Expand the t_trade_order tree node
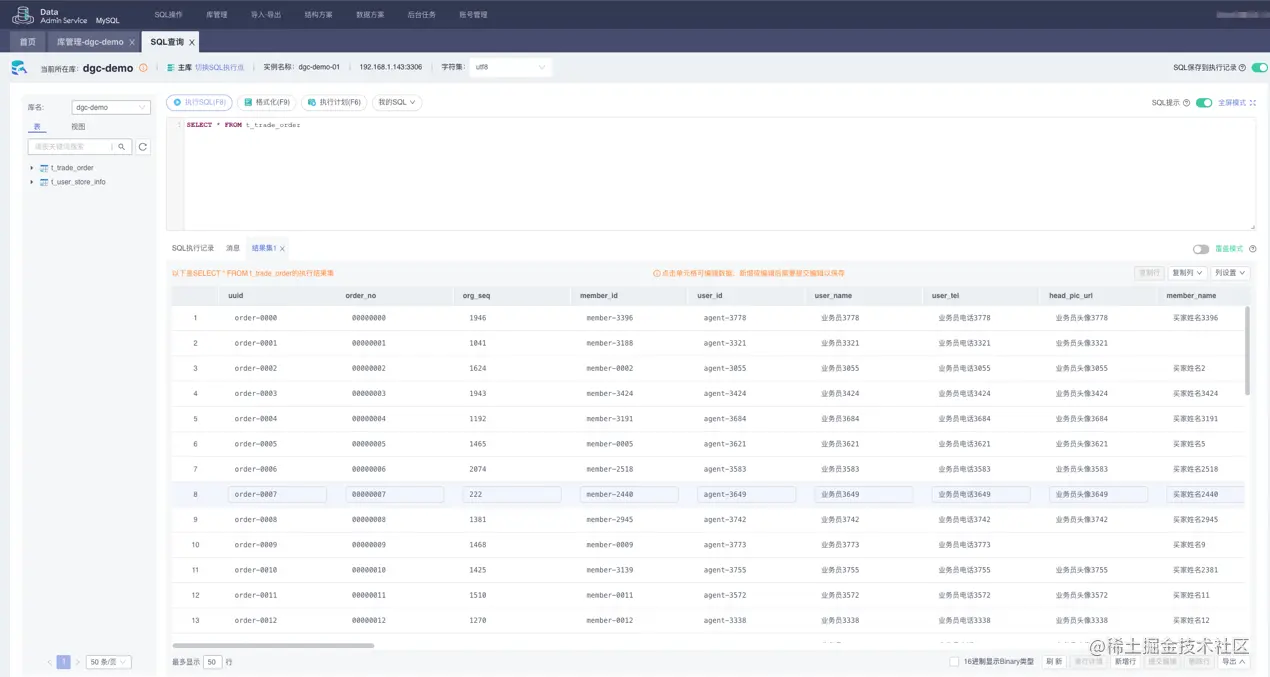Image resolution: width=1270 pixels, height=677 pixels. click(x=32, y=168)
